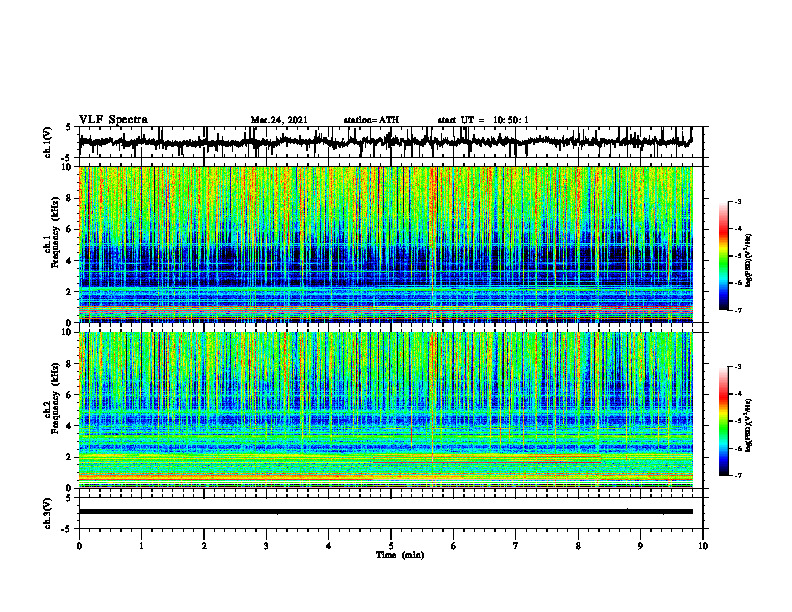Click the "ch.3(V)" axis label

(47, 514)
